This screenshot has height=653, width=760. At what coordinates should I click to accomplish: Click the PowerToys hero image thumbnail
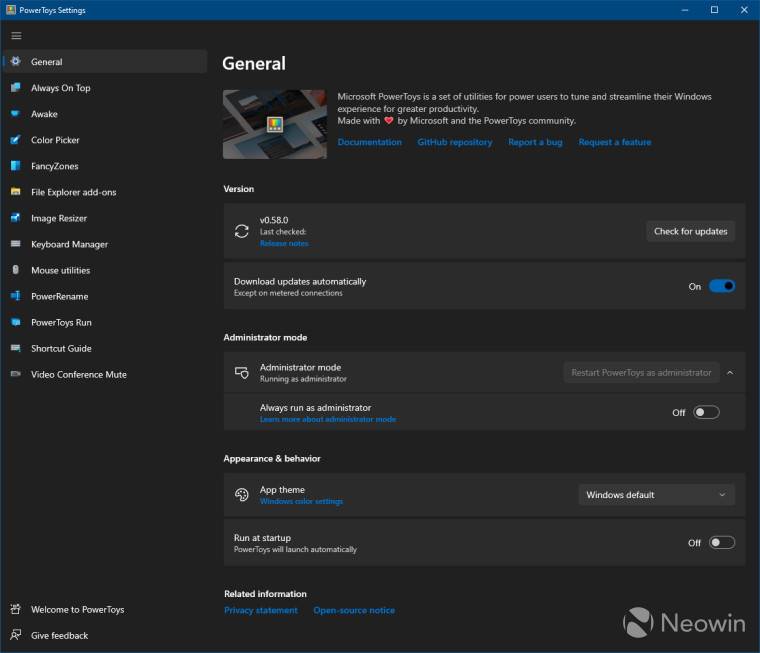274,124
